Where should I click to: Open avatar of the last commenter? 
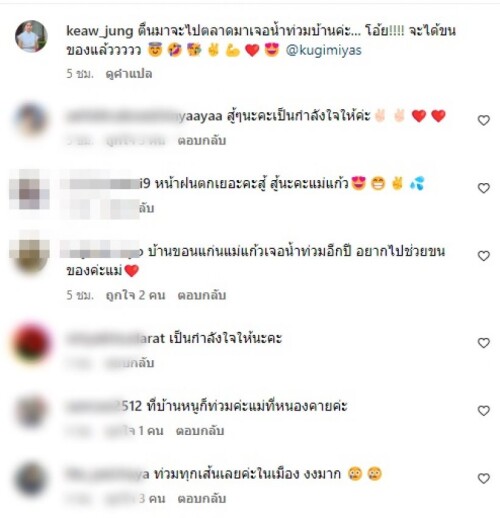(x=31, y=479)
